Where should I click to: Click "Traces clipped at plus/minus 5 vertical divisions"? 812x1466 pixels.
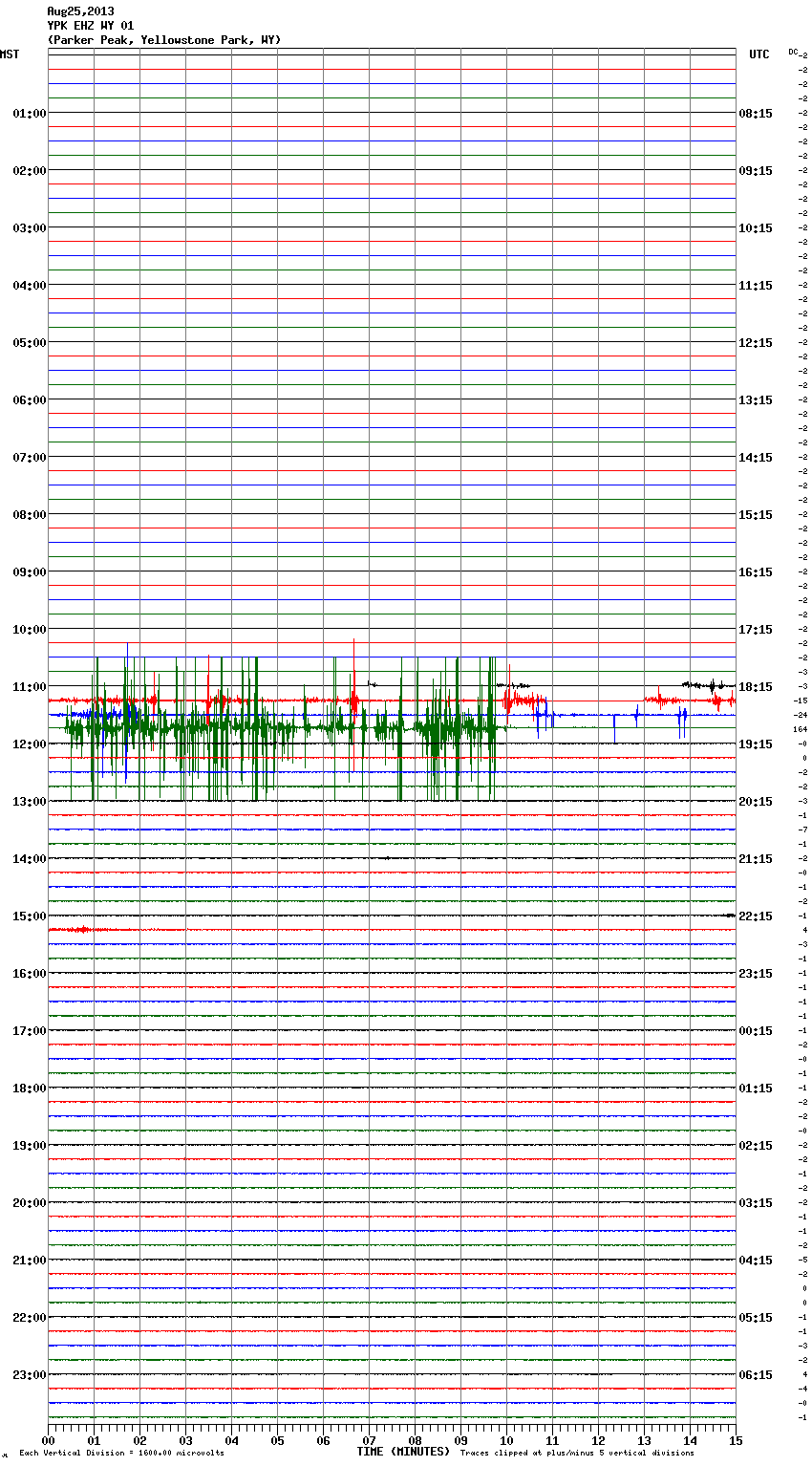click(577, 1454)
